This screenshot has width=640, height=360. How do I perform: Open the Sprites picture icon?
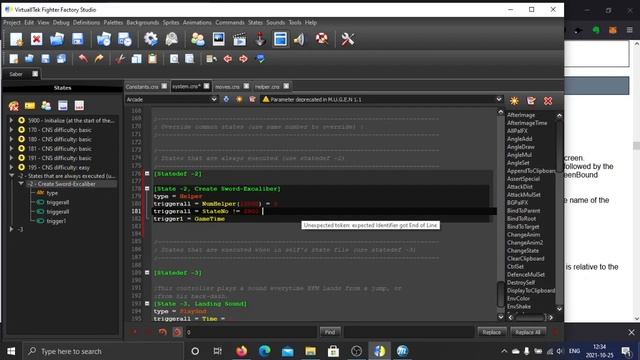click(x=218, y=39)
